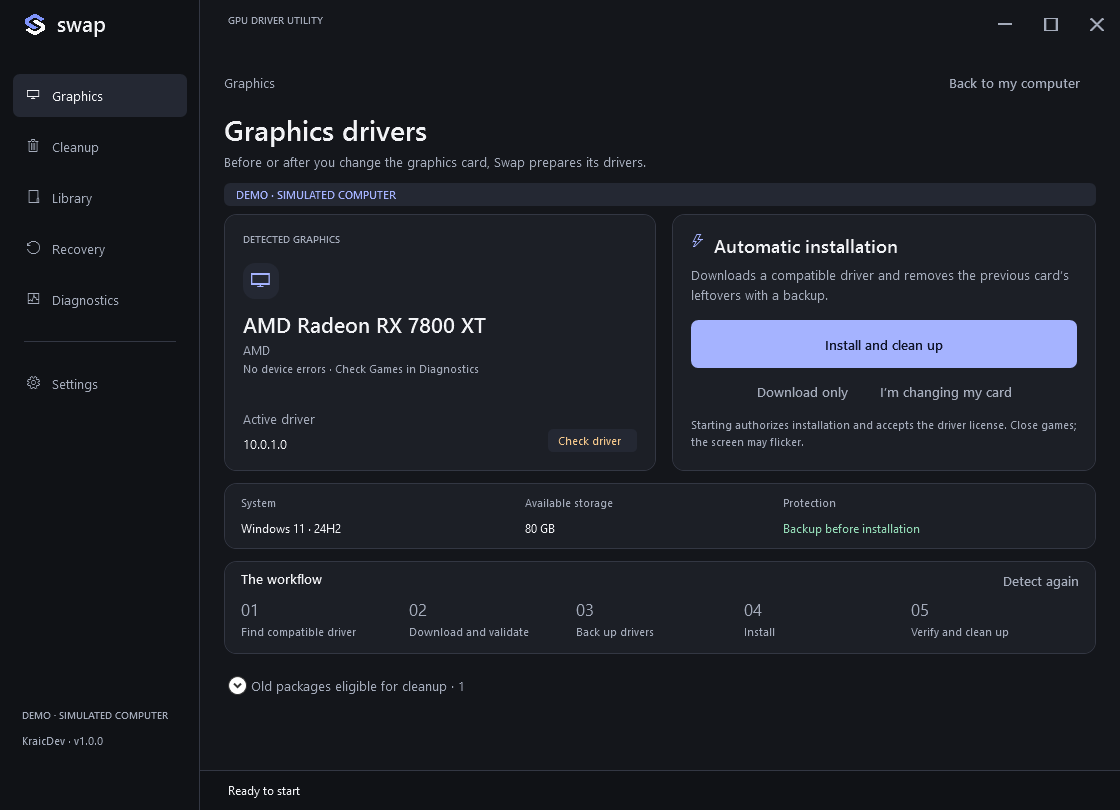Close the Swap window
The height and width of the screenshot is (810, 1120).
(1096, 24)
